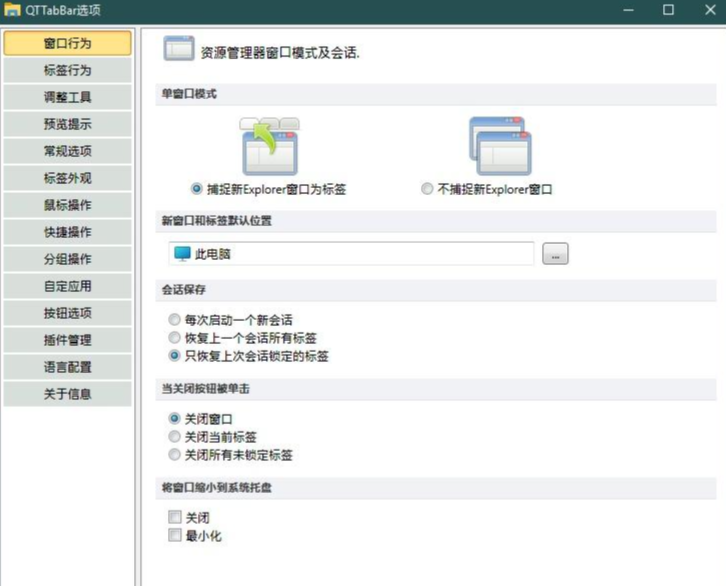Click the capture-window-as-tab illustration icon

coord(269,146)
